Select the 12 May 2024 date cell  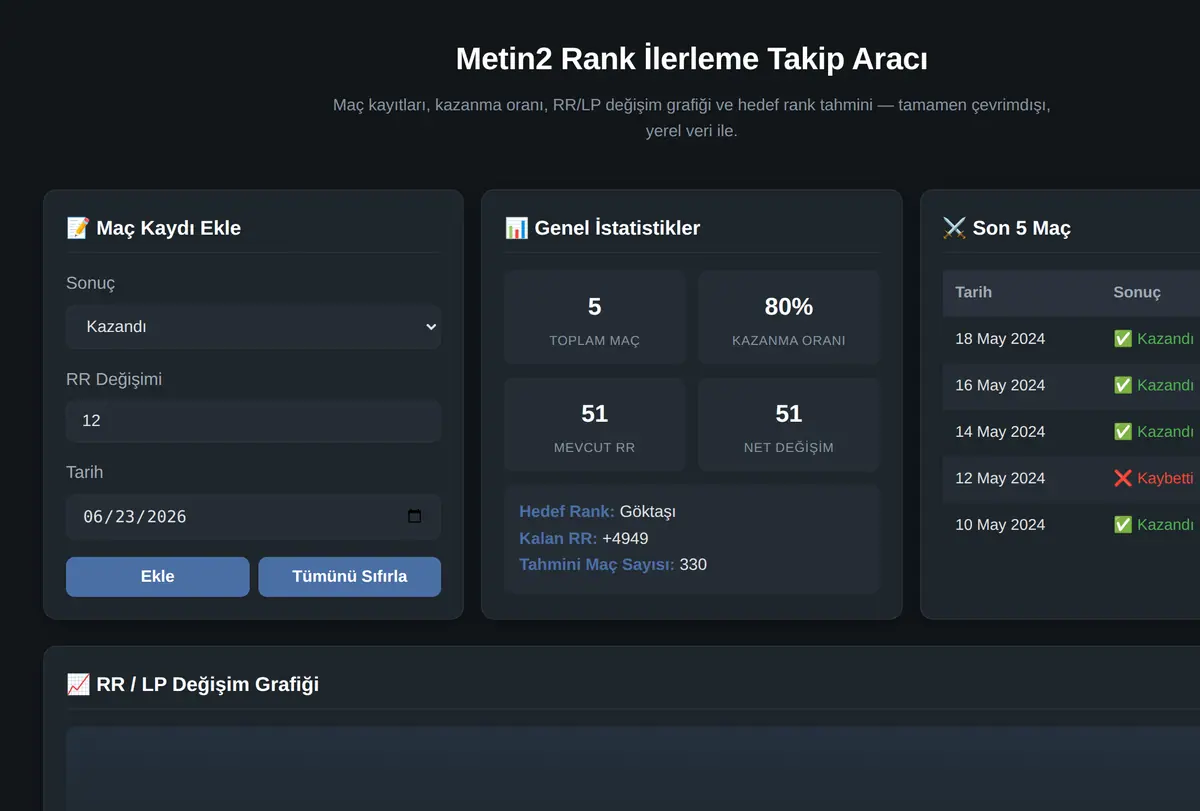(1000, 478)
